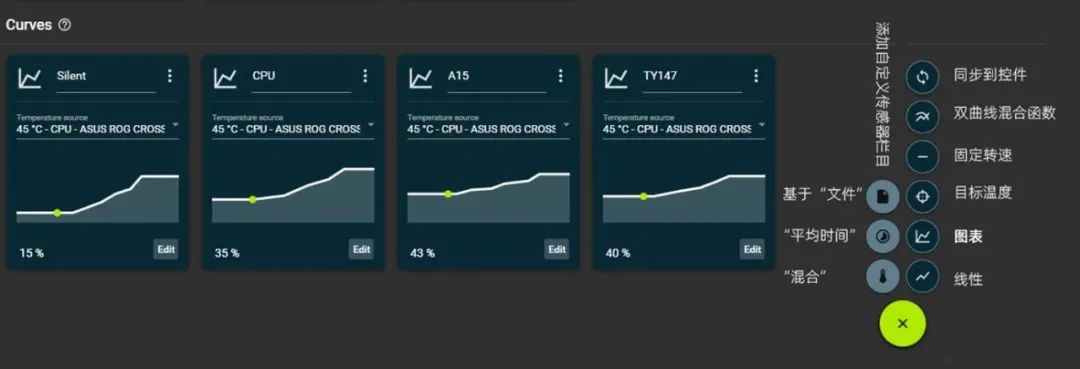The width and height of the screenshot is (1080, 369).
Task: Click the 图表 label
Action: (x=968, y=237)
